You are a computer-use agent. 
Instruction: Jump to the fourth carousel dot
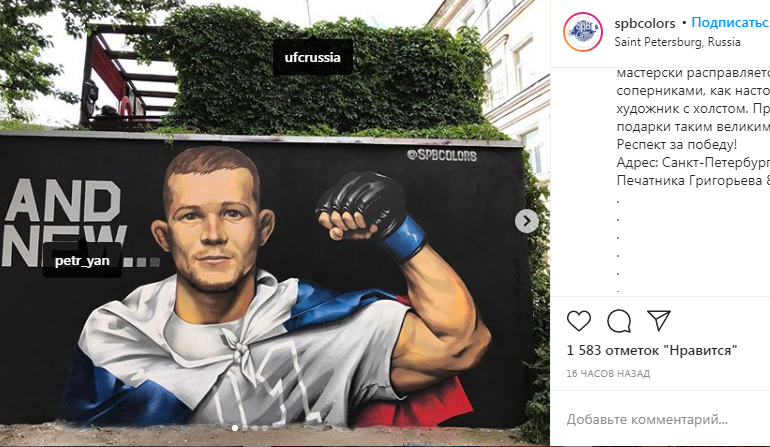(265, 428)
